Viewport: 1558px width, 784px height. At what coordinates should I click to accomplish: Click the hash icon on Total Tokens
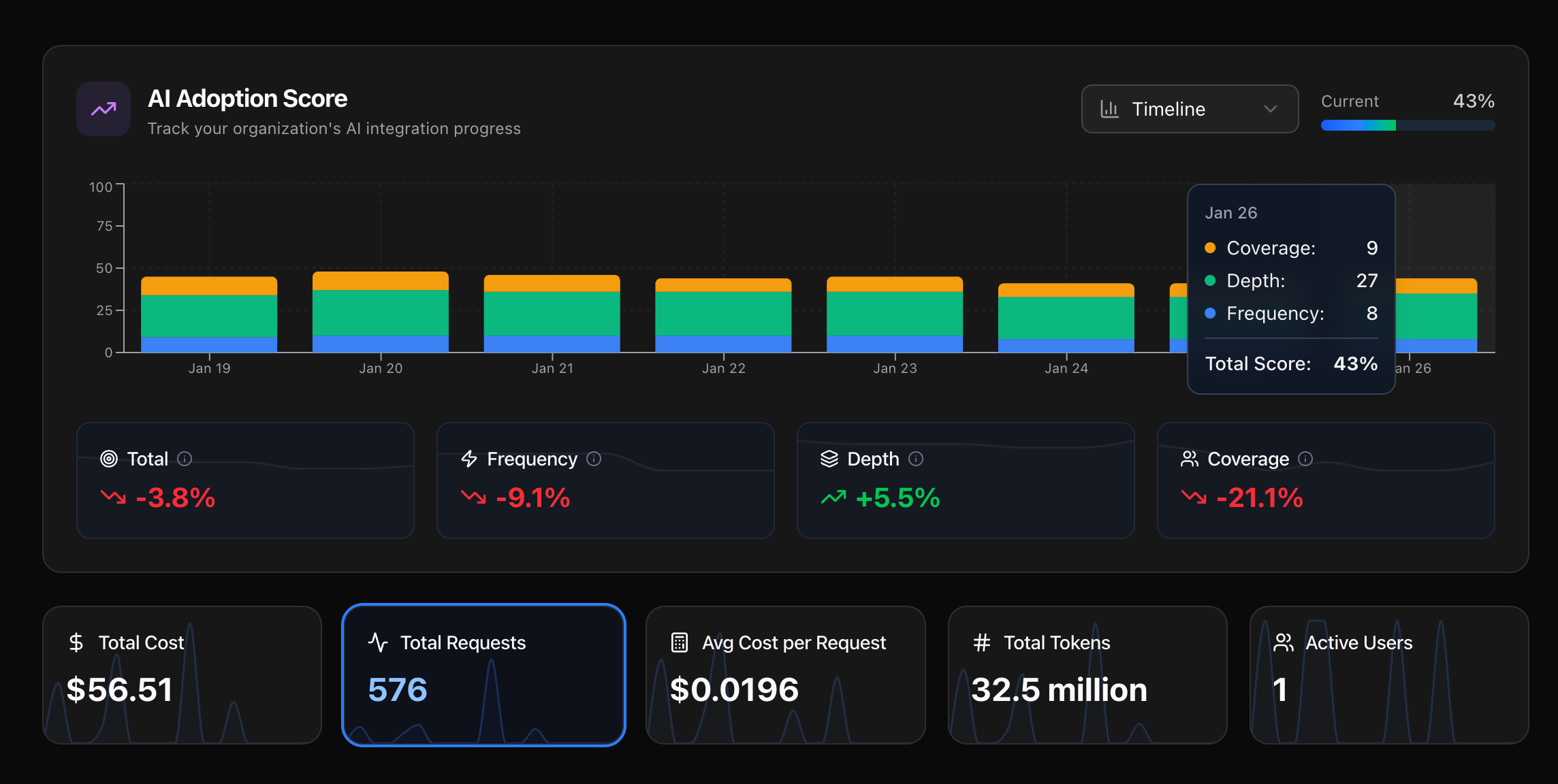pos(981,642)
